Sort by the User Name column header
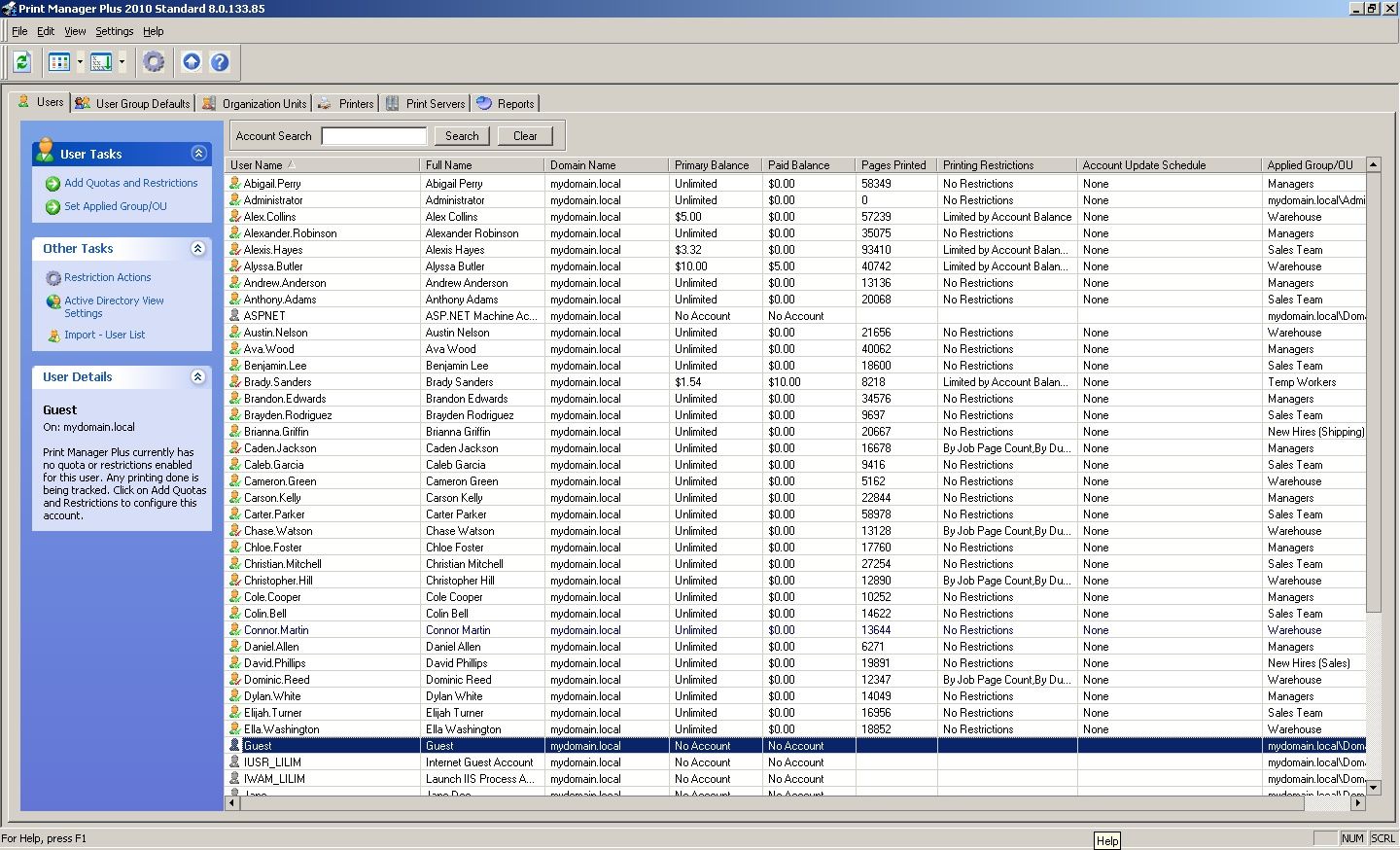Viewport: 1400px width, 850px height. (x=323, y=165)
